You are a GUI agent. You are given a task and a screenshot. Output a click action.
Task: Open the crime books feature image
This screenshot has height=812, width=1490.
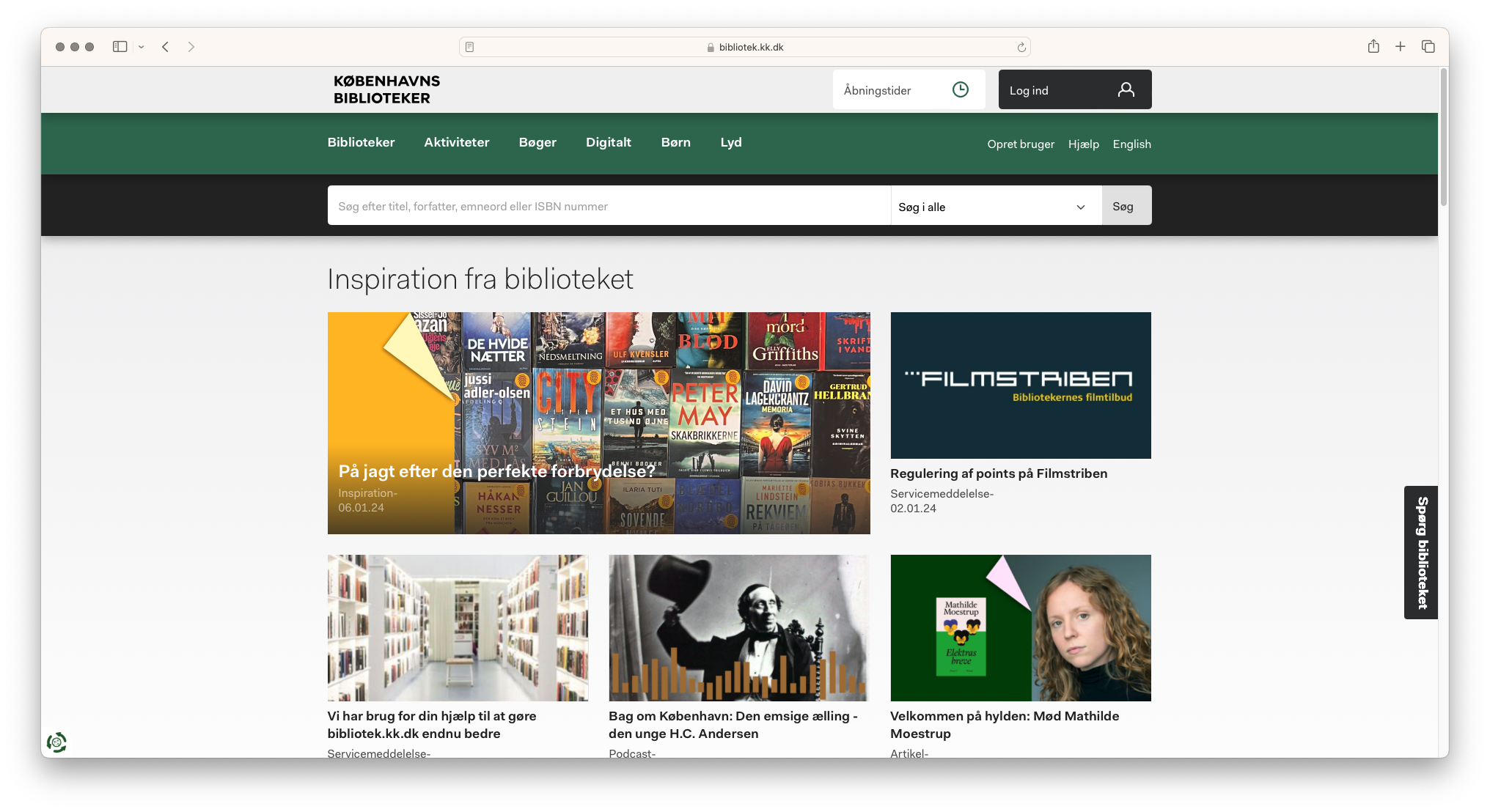point(598,423)
